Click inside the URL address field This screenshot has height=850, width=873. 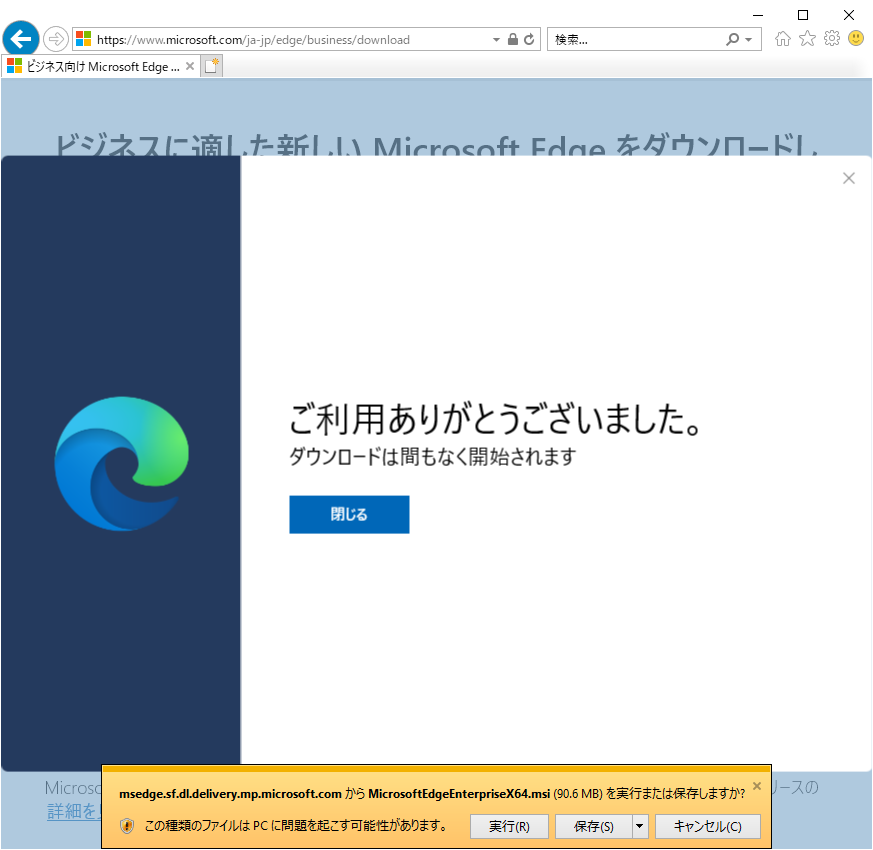coord(280,39)
